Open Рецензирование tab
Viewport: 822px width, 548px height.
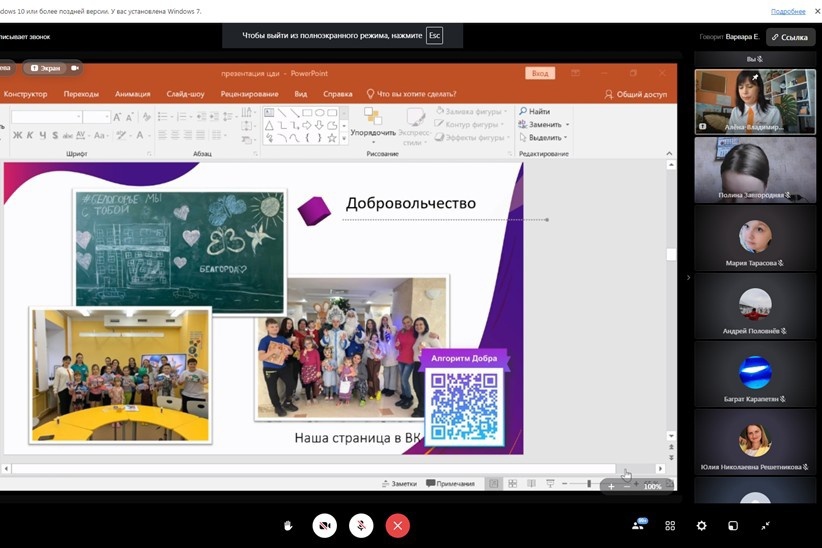point(250,94)
